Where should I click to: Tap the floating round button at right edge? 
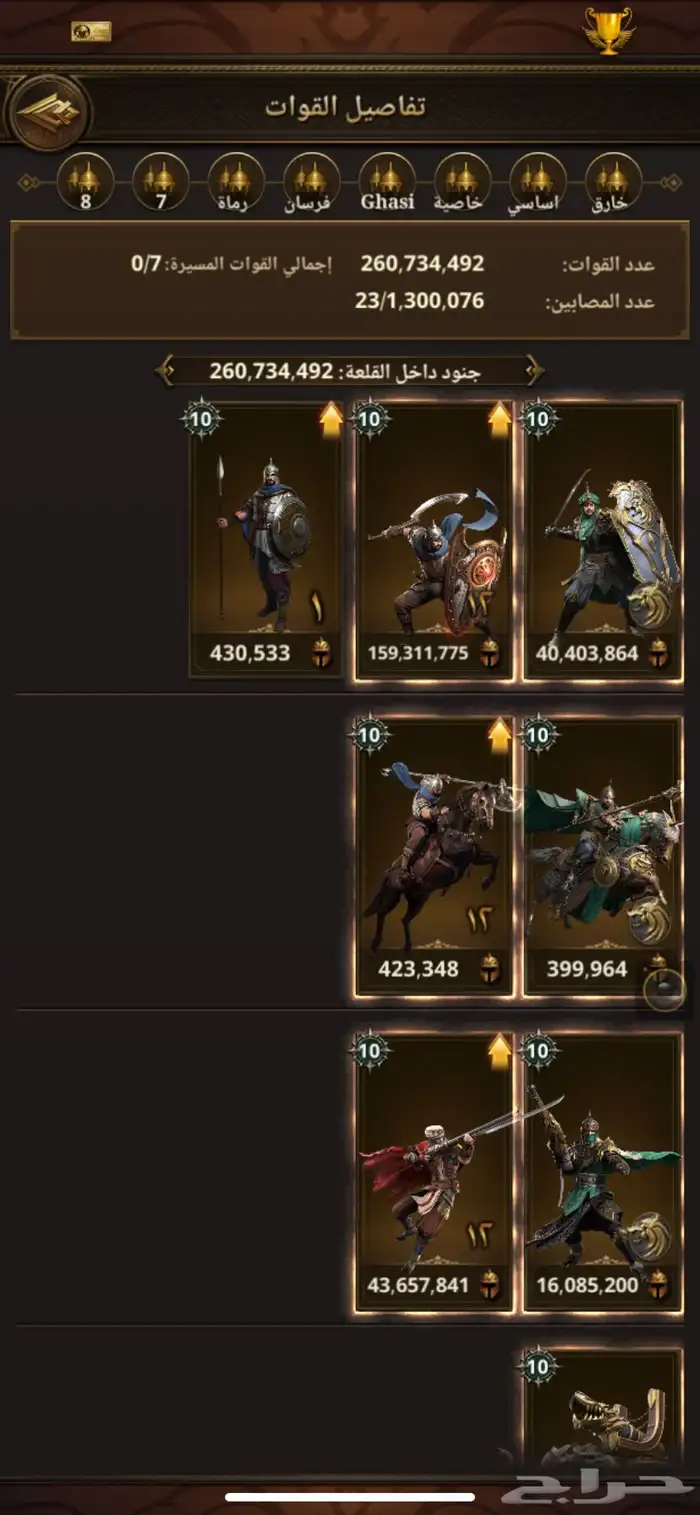[665, 990]
